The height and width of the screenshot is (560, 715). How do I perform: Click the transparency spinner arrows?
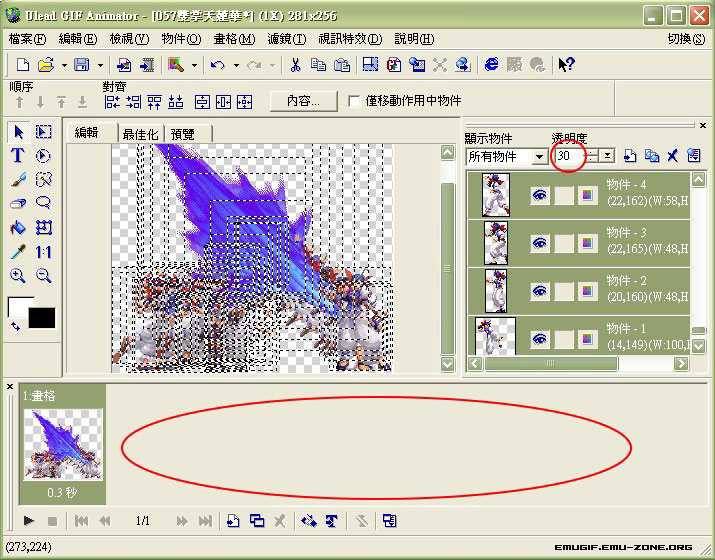[x=591, y=156]
